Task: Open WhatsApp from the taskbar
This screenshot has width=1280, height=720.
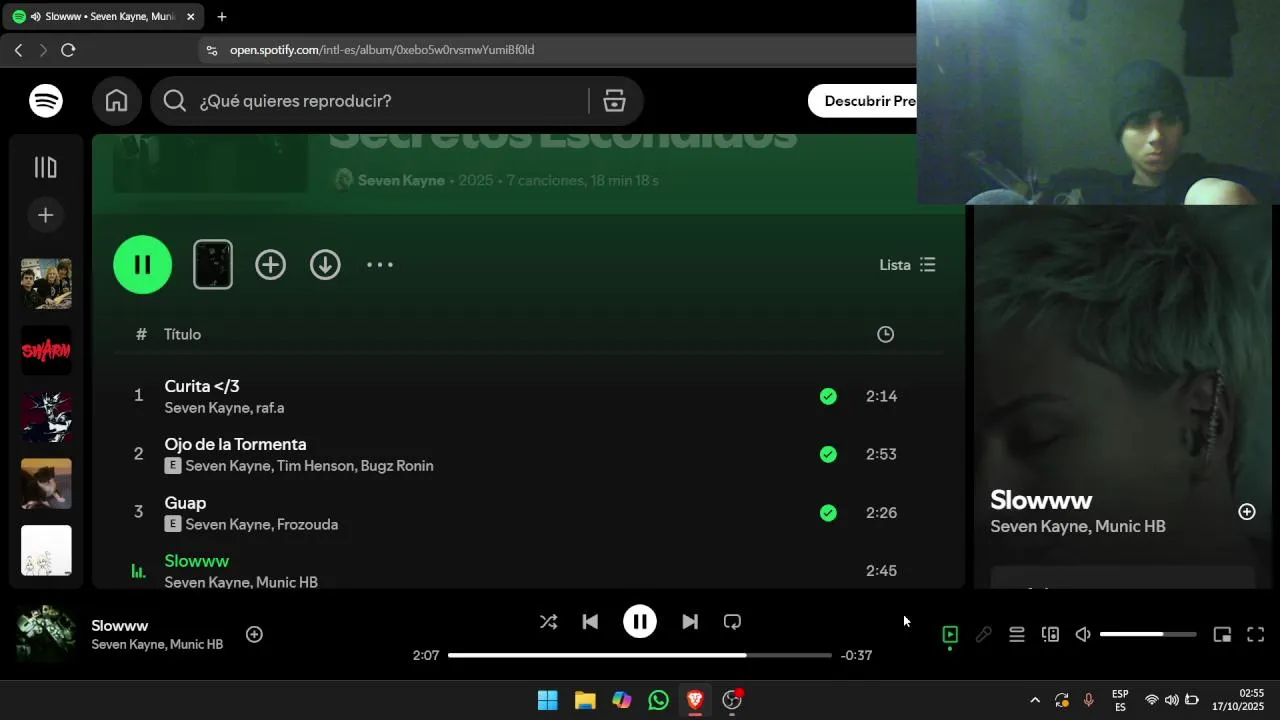Action: click(658, 700)
